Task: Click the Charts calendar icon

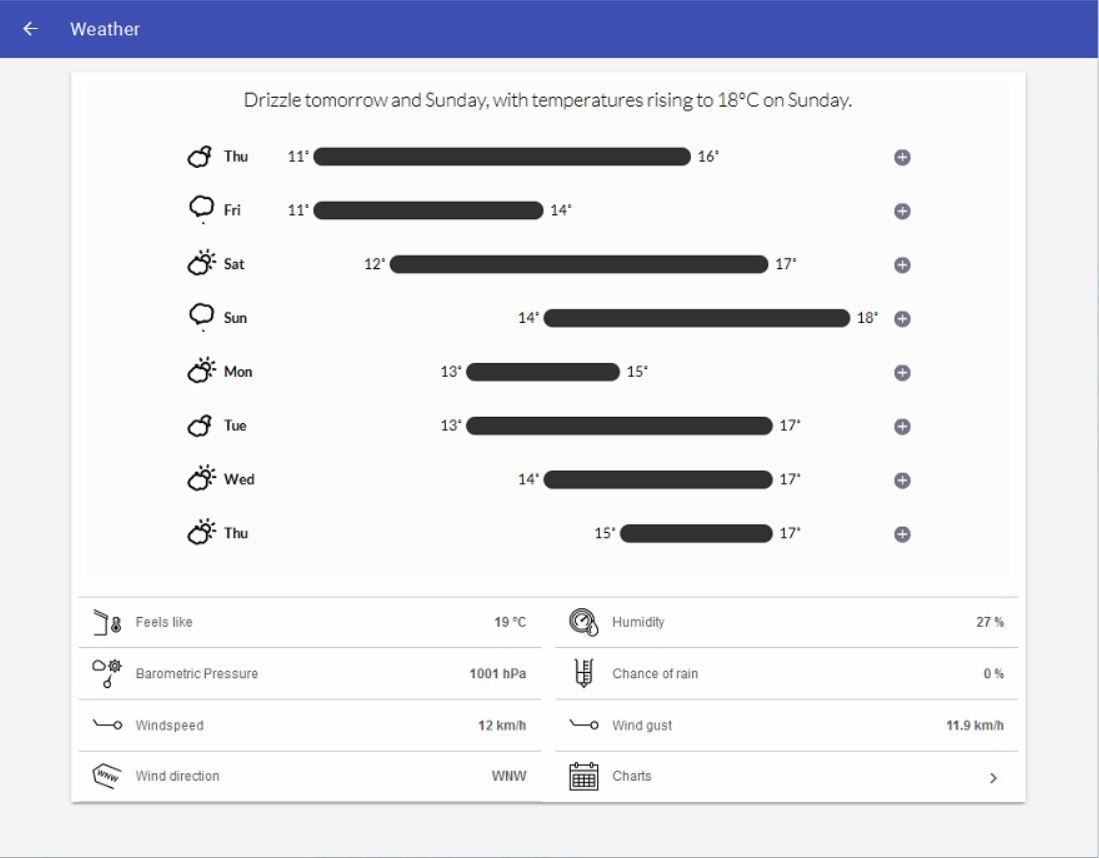Action: click(x=583, y=776)
